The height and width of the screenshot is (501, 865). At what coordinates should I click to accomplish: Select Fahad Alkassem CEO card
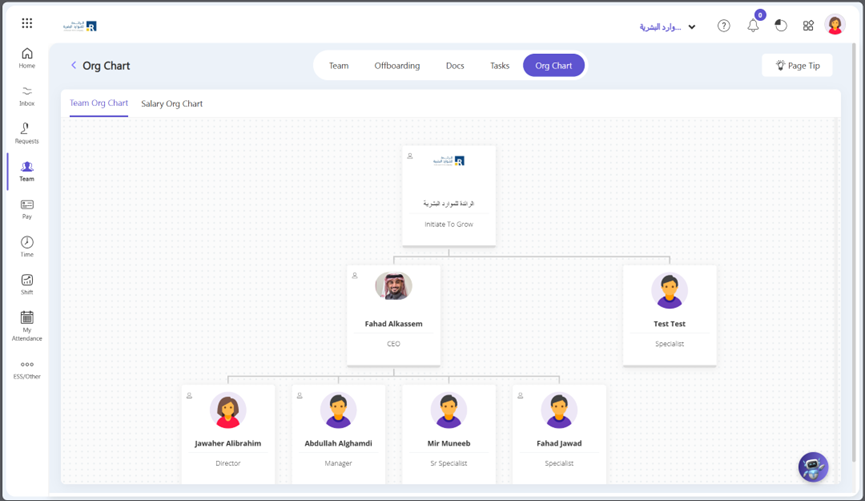pyautogui.click(x=393, y=314)
